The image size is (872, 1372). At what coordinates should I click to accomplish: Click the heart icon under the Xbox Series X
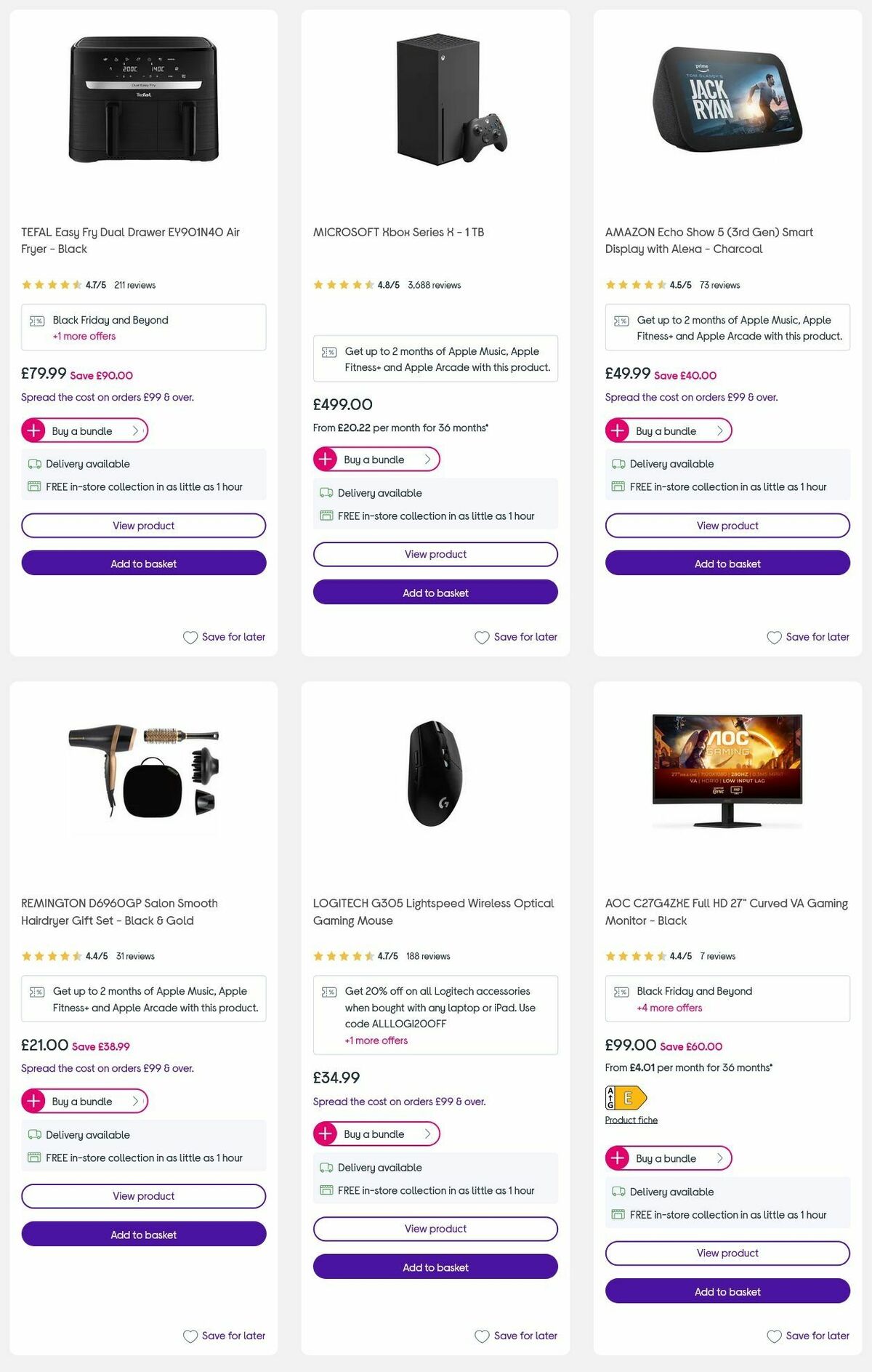482,637
